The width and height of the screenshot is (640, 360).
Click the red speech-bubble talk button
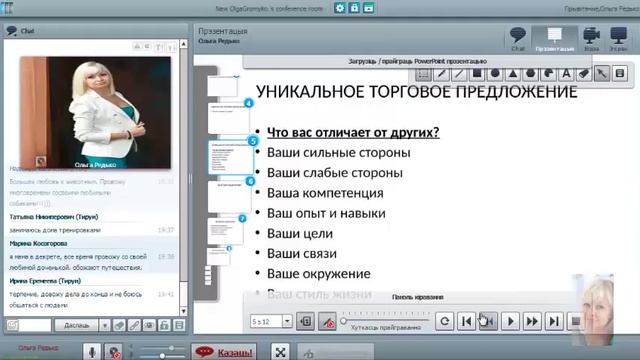coord(224,352)
